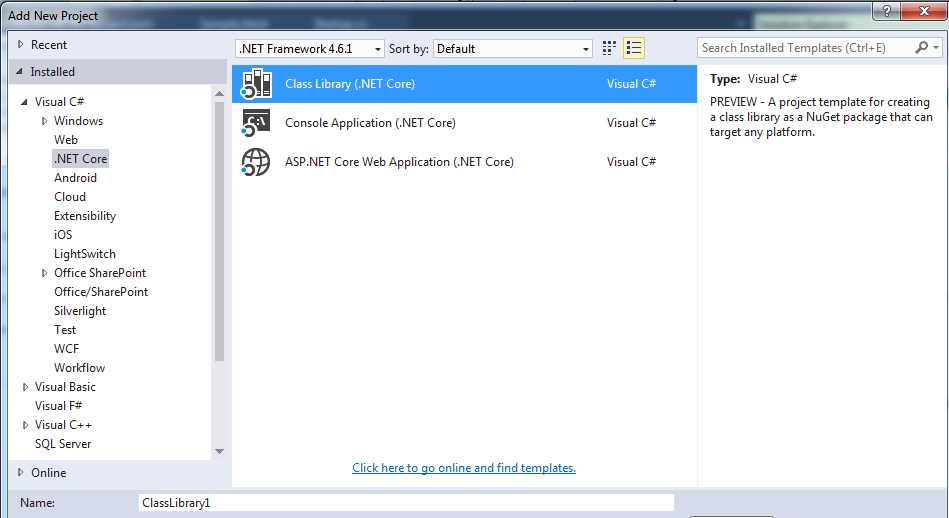Select Console Application (.NET Core) template name

tap(370, 123)
